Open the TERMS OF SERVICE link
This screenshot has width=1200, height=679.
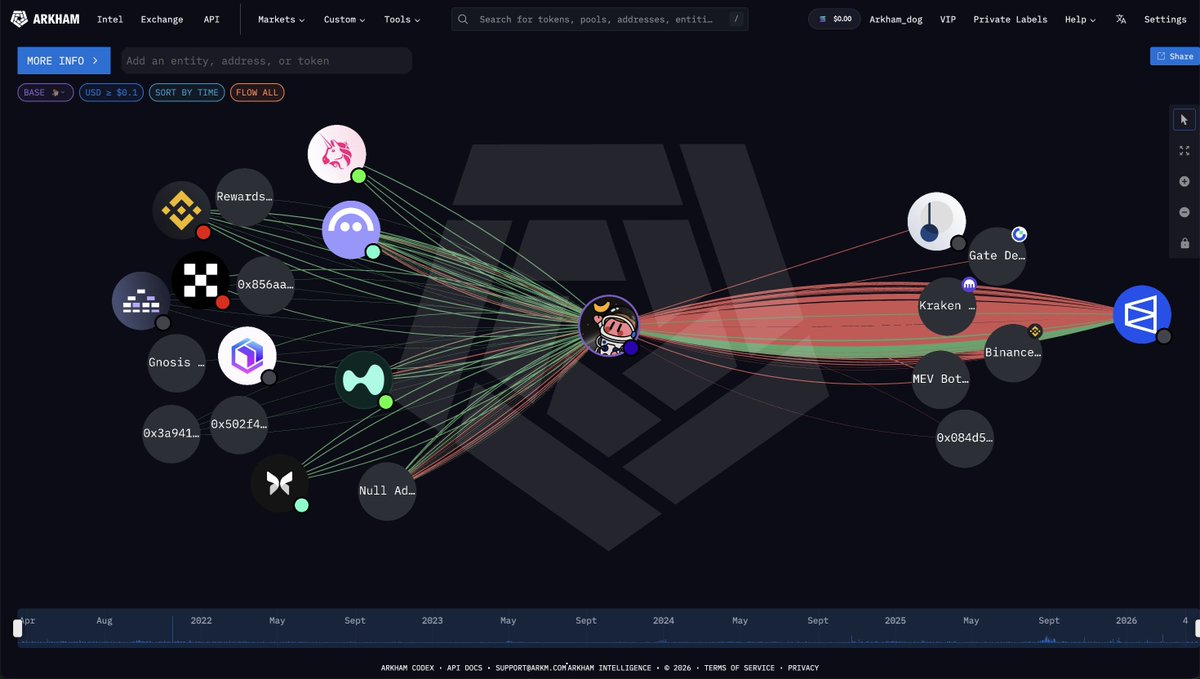tap(739, 667)
